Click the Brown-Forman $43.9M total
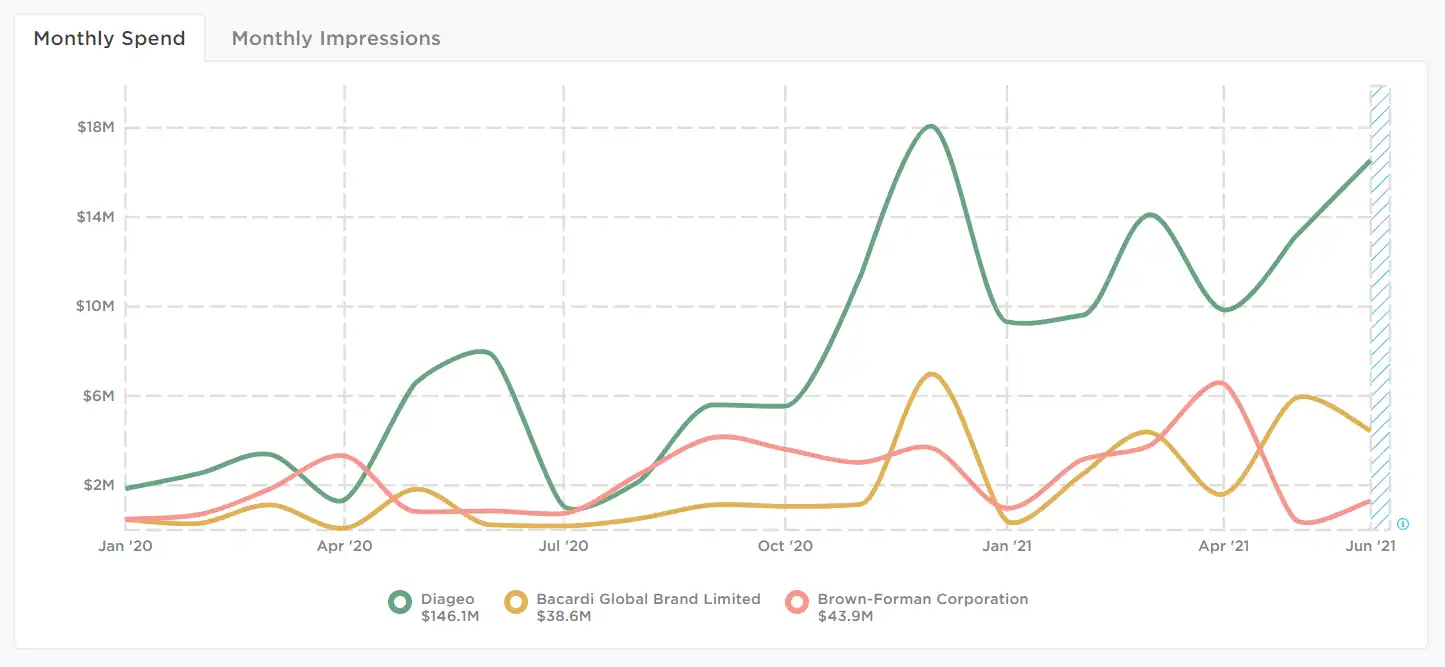This screenshot has height=667, width=1445. click(845, 616)
